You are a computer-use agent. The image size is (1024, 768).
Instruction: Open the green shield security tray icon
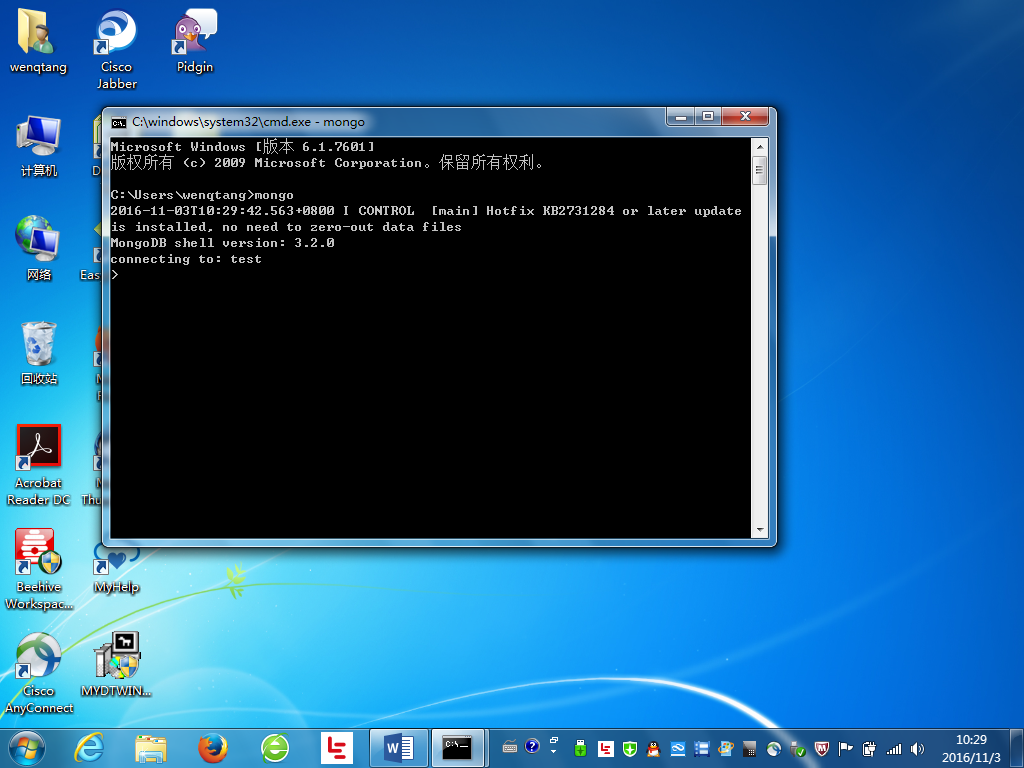click(x=630, y=748)
